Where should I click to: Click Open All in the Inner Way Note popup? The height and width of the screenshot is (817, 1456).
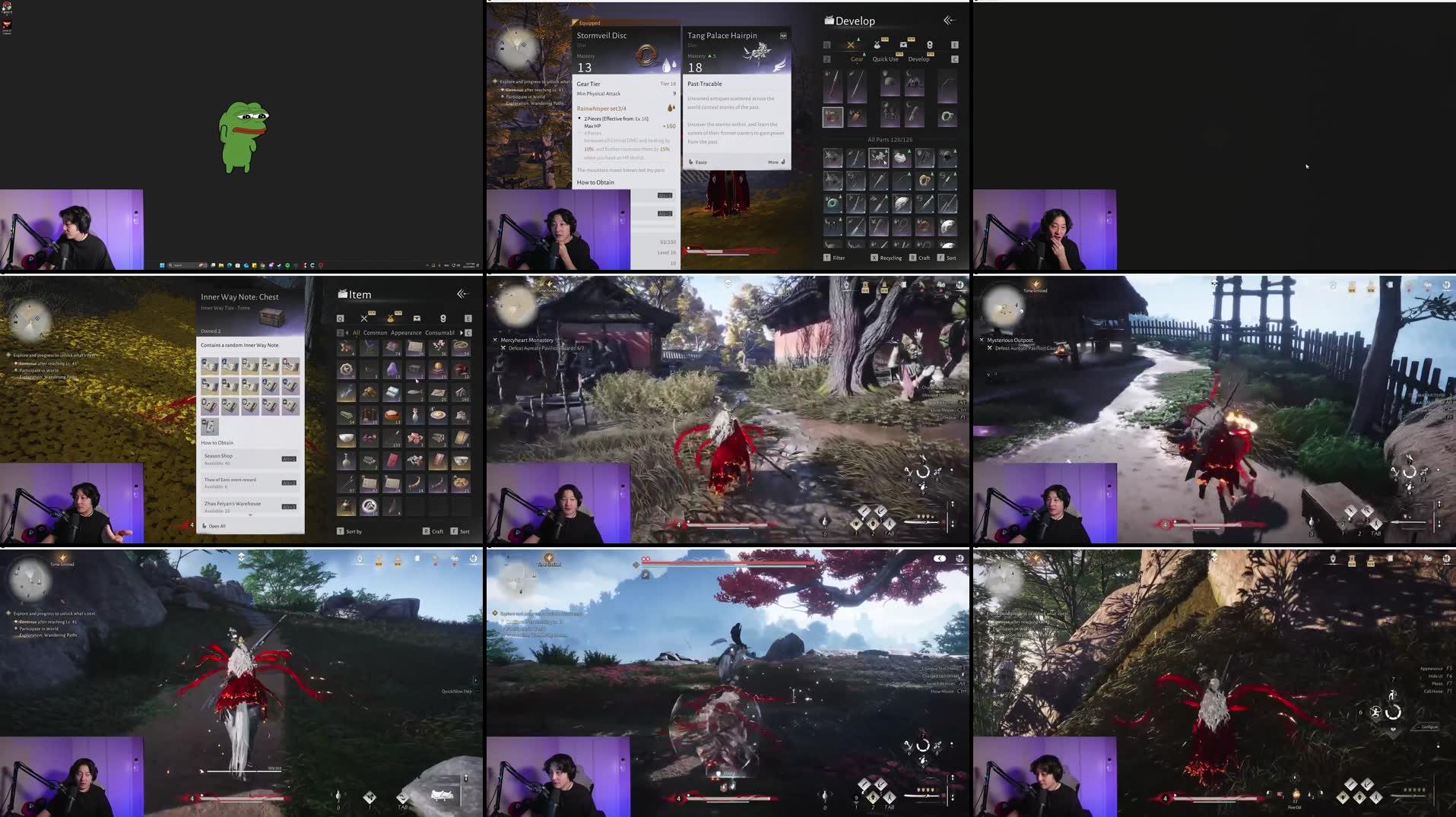coord(217,525)
